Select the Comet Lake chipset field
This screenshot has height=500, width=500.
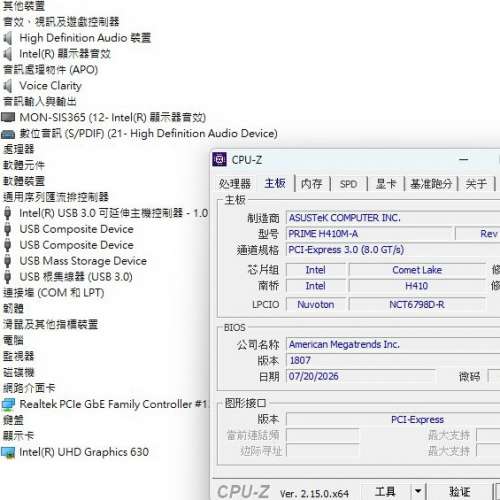pos(417,270)
